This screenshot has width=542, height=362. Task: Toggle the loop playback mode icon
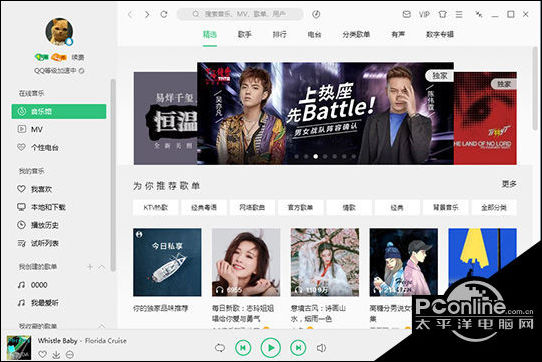pos(220,347)
